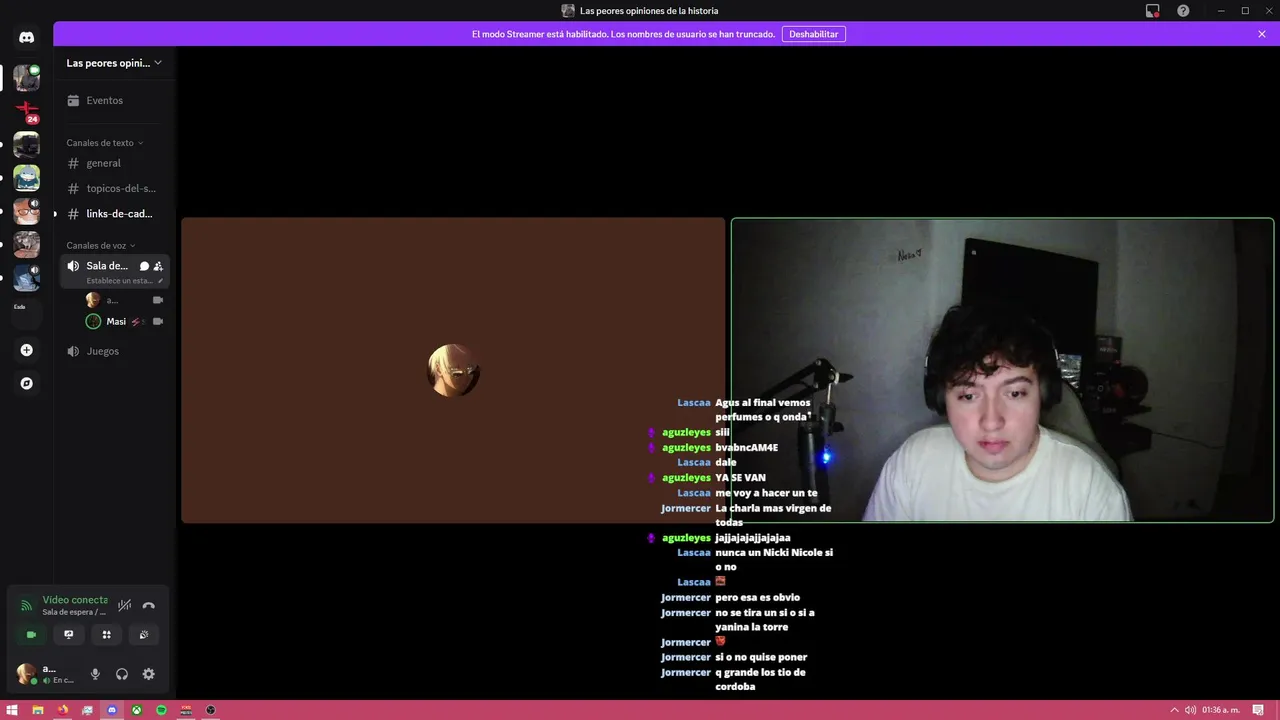Deafen with the headphones icon
Screen dimensions: 1280x720
point(122,674)
